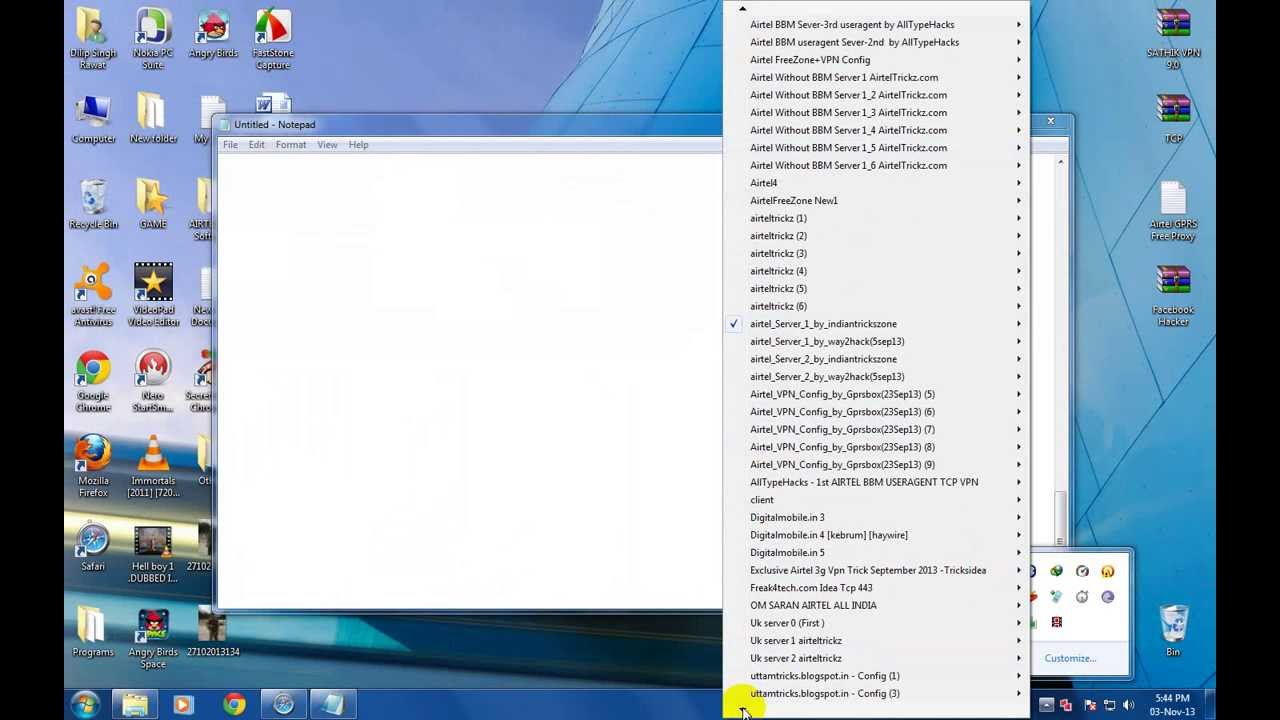
Task: Select the Mozilla Firefox desktop shortcut
Action: 93,467
